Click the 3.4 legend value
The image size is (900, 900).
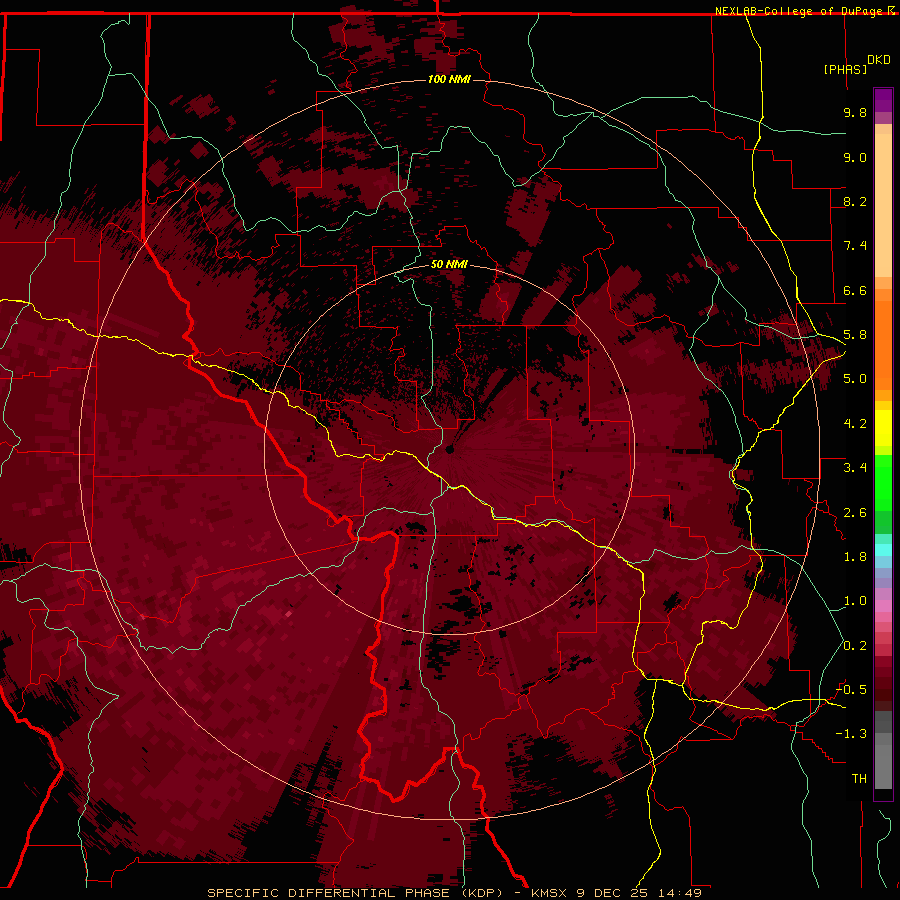(x=855, y=468)
